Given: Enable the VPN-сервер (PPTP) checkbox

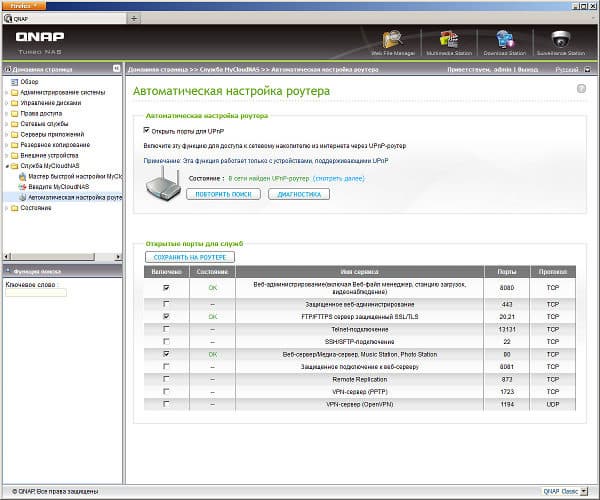Looking at the screenshot, I should 166,391.
